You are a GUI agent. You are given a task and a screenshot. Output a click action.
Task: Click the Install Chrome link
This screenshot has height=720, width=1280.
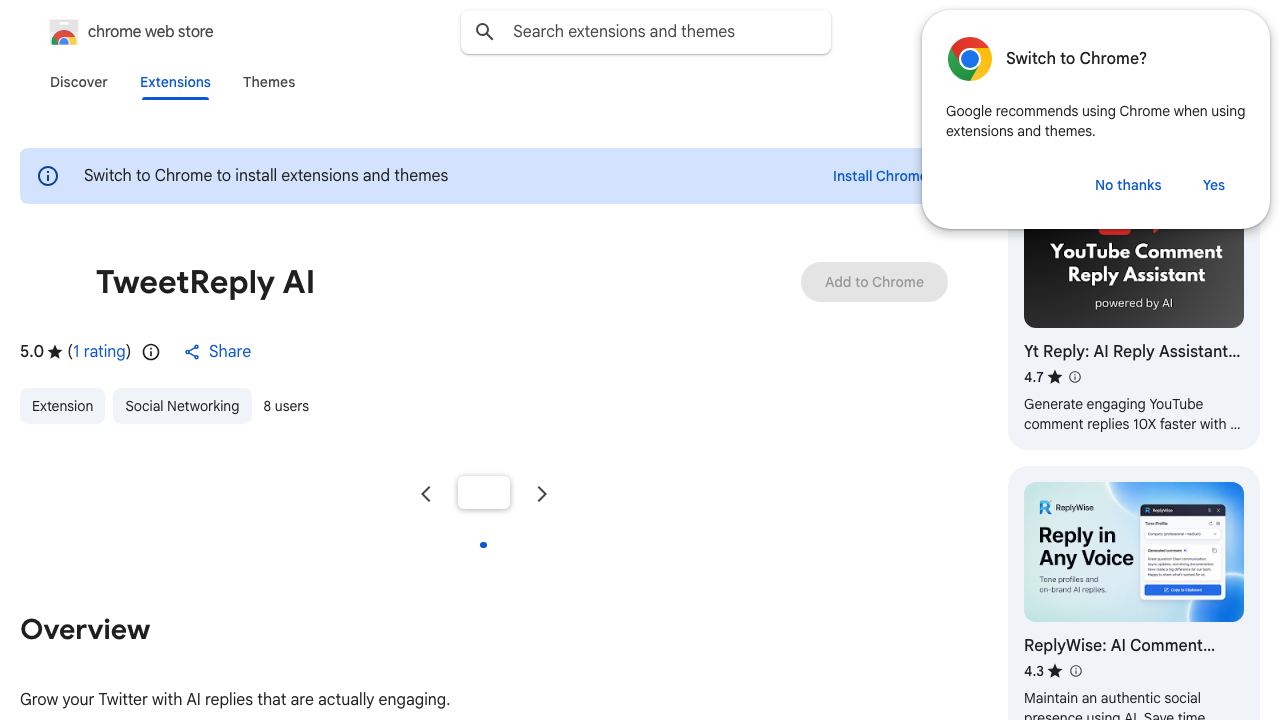[x=880, y=176]
